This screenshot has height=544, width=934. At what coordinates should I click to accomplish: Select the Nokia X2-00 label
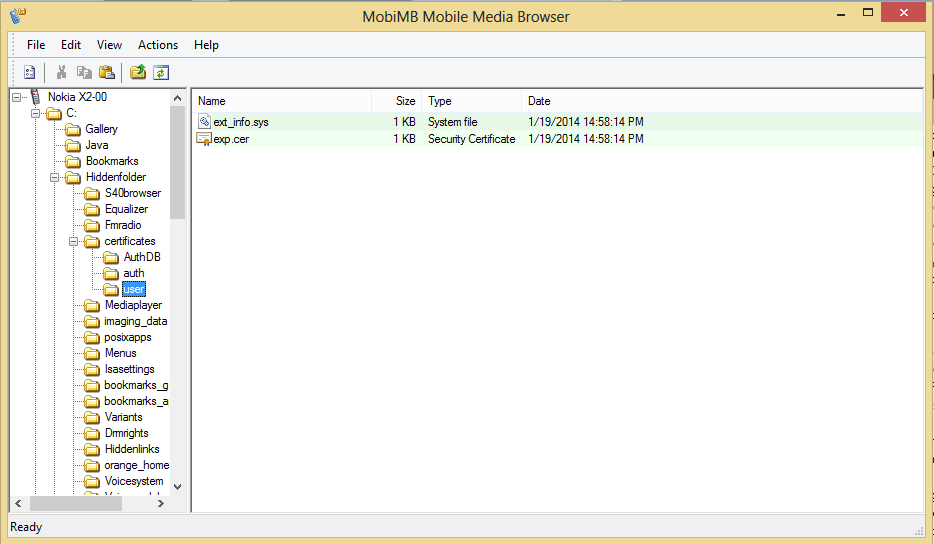(77, 97)
